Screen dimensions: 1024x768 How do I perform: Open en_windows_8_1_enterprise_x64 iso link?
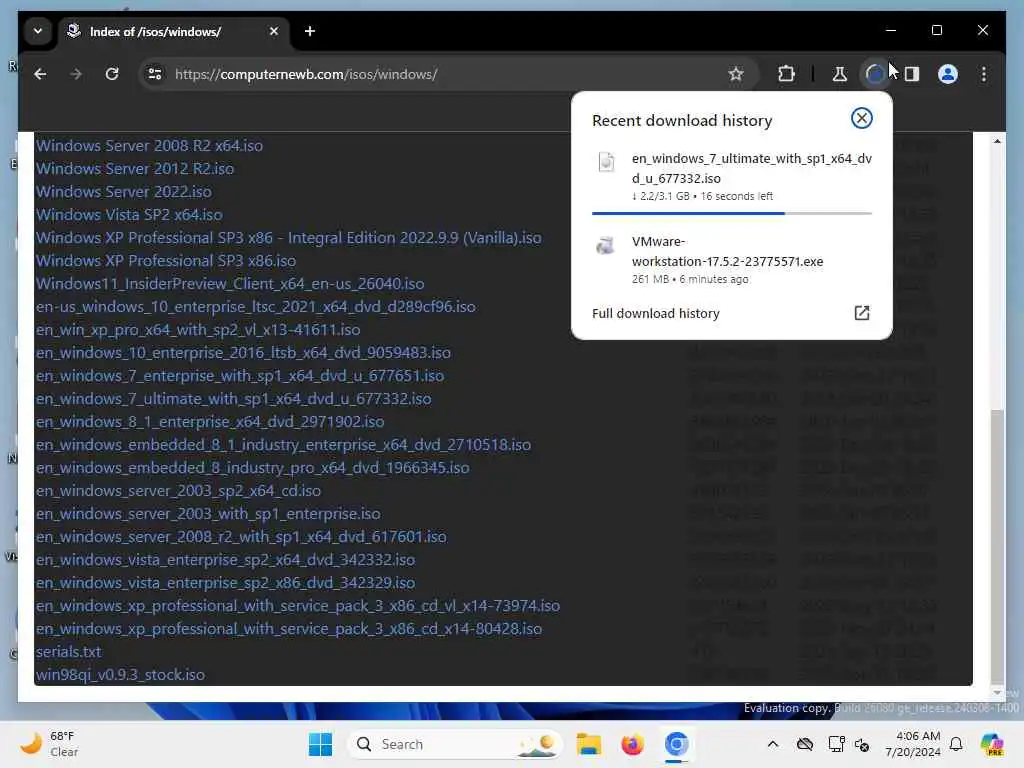(x=210, y=421)
